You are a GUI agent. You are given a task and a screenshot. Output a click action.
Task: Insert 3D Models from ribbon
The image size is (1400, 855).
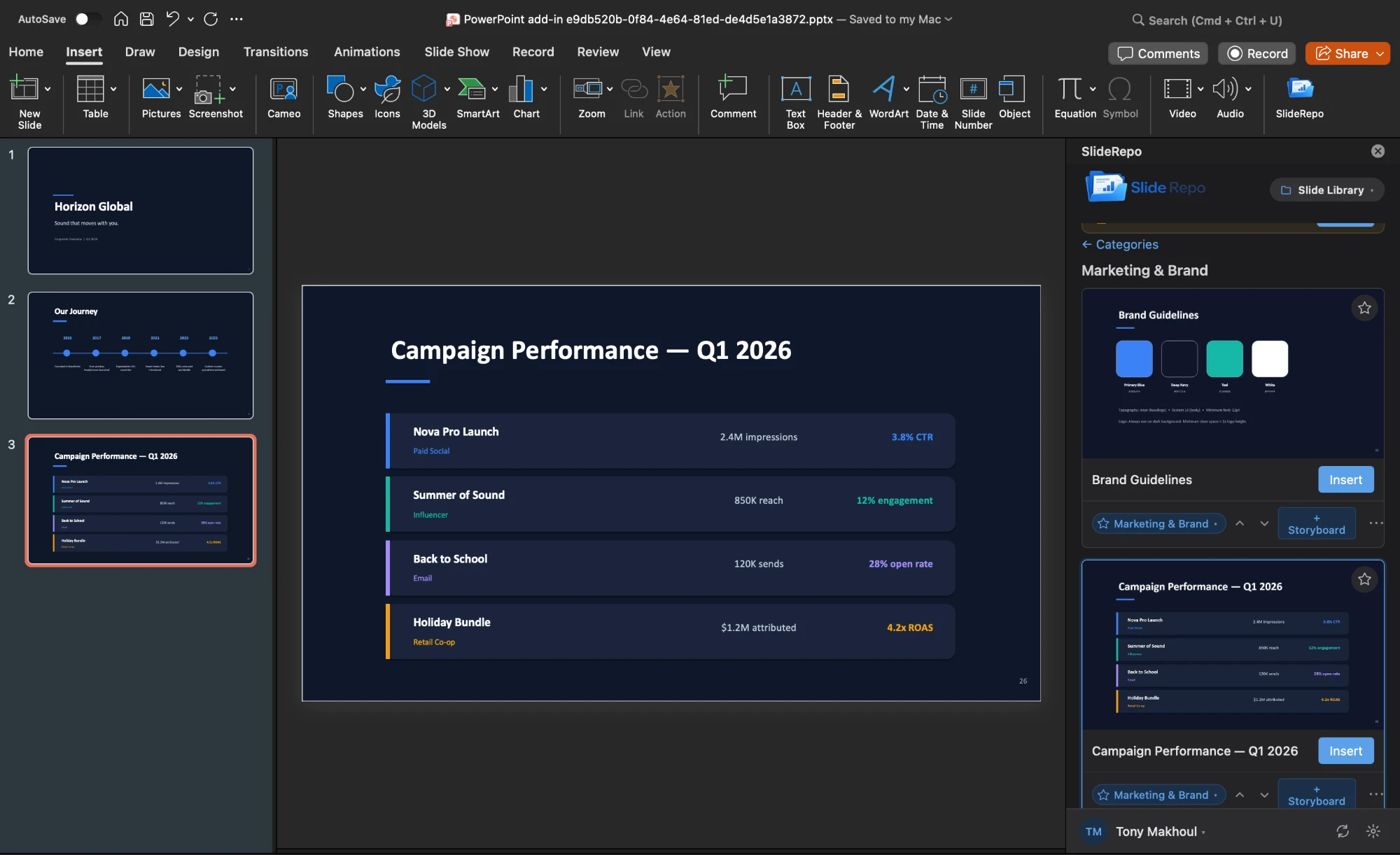(424, 89)
